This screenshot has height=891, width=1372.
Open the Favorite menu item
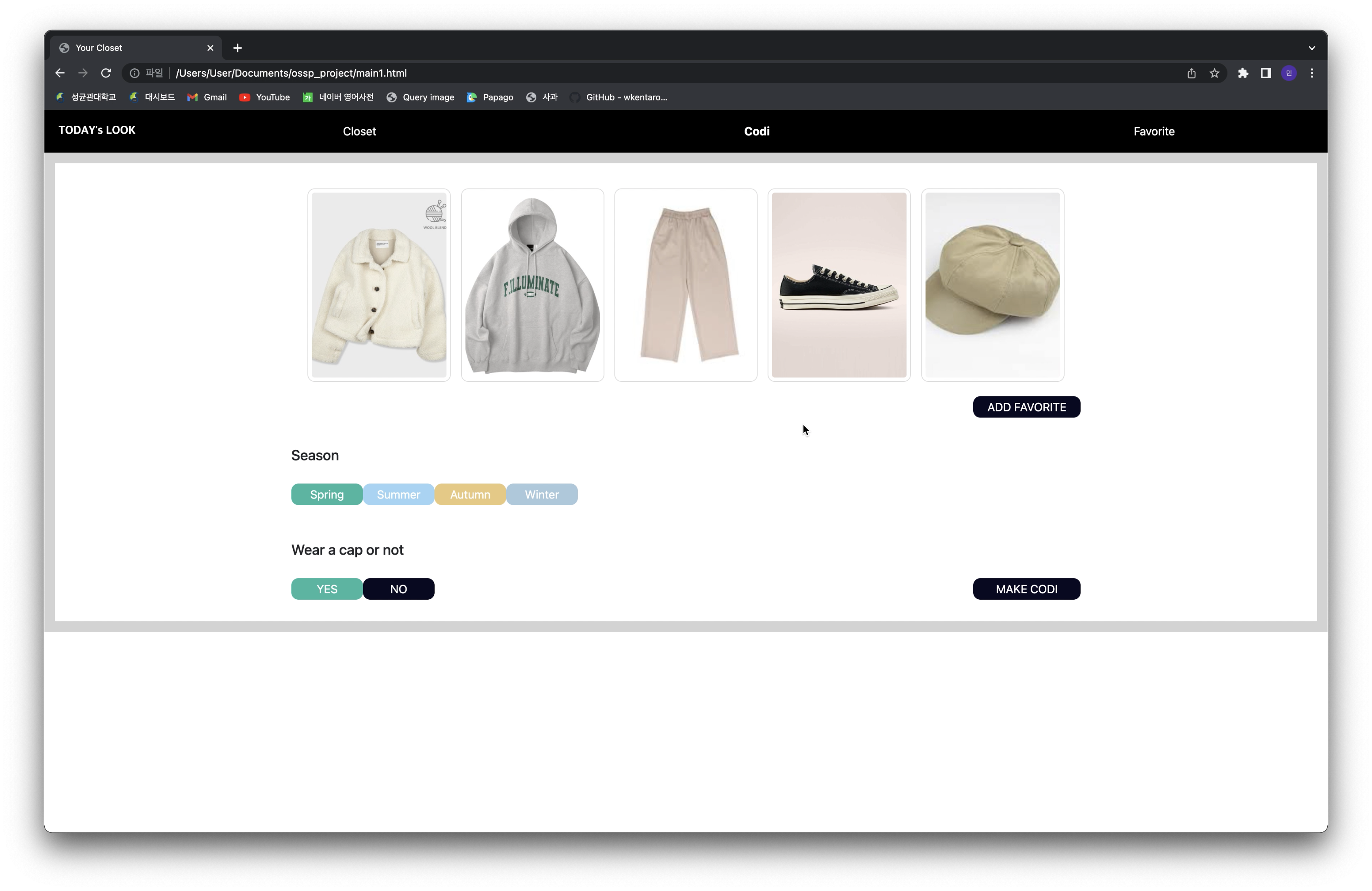tap(1153, 132)
